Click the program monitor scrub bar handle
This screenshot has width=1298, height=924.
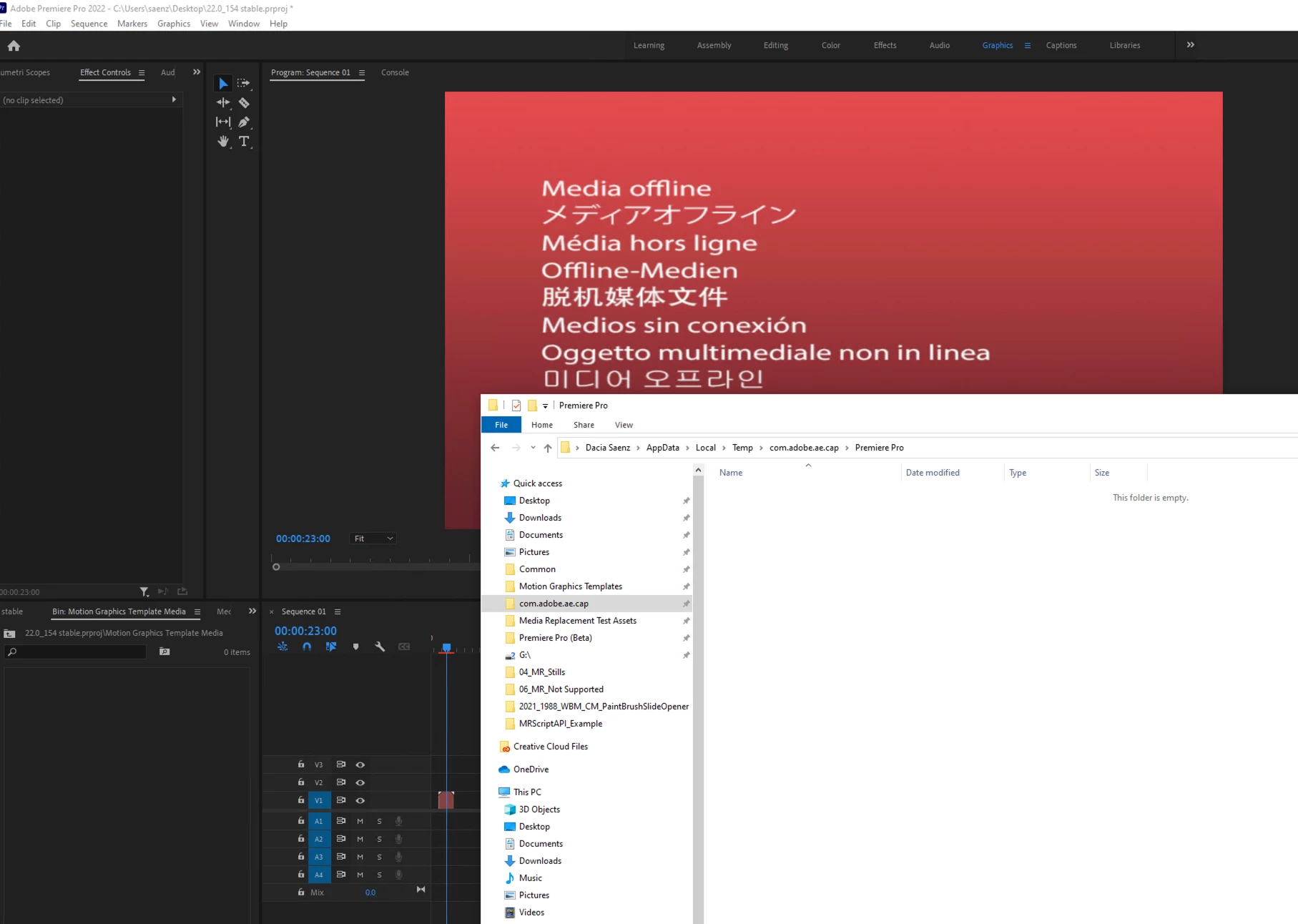[x=276, y=567]
